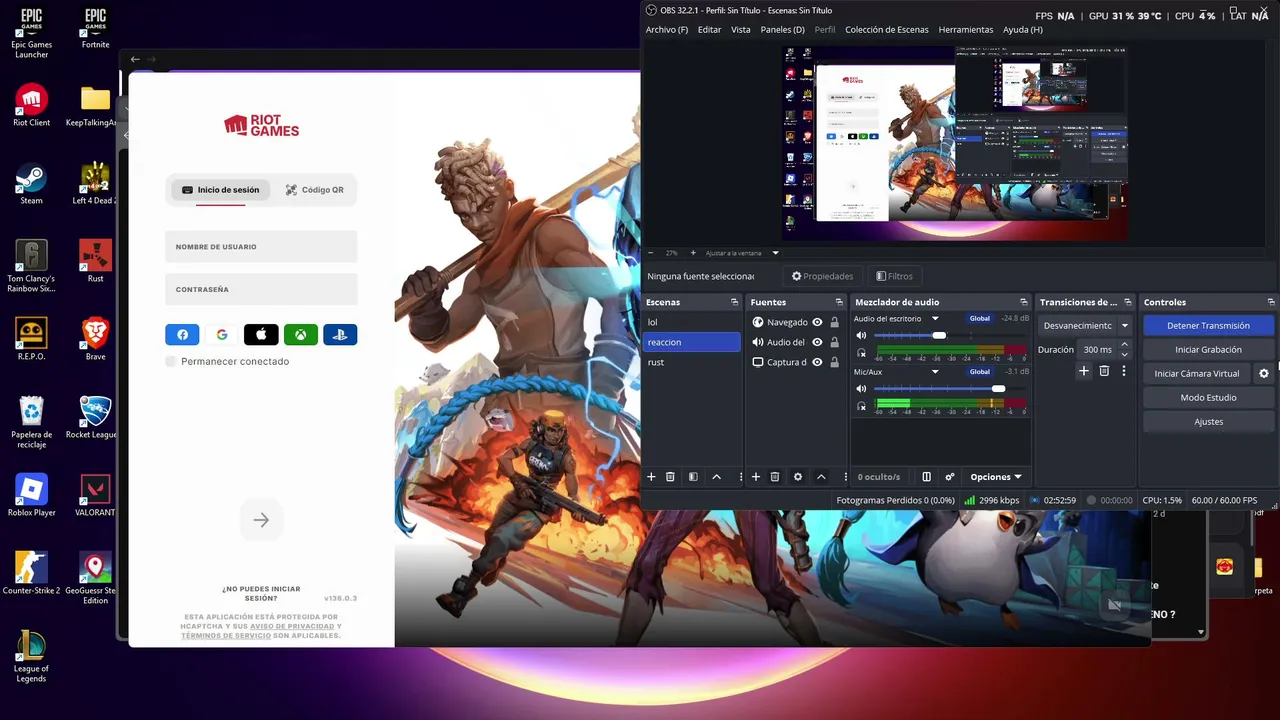Sign in with Xbox in Riot login

[301, 335]
